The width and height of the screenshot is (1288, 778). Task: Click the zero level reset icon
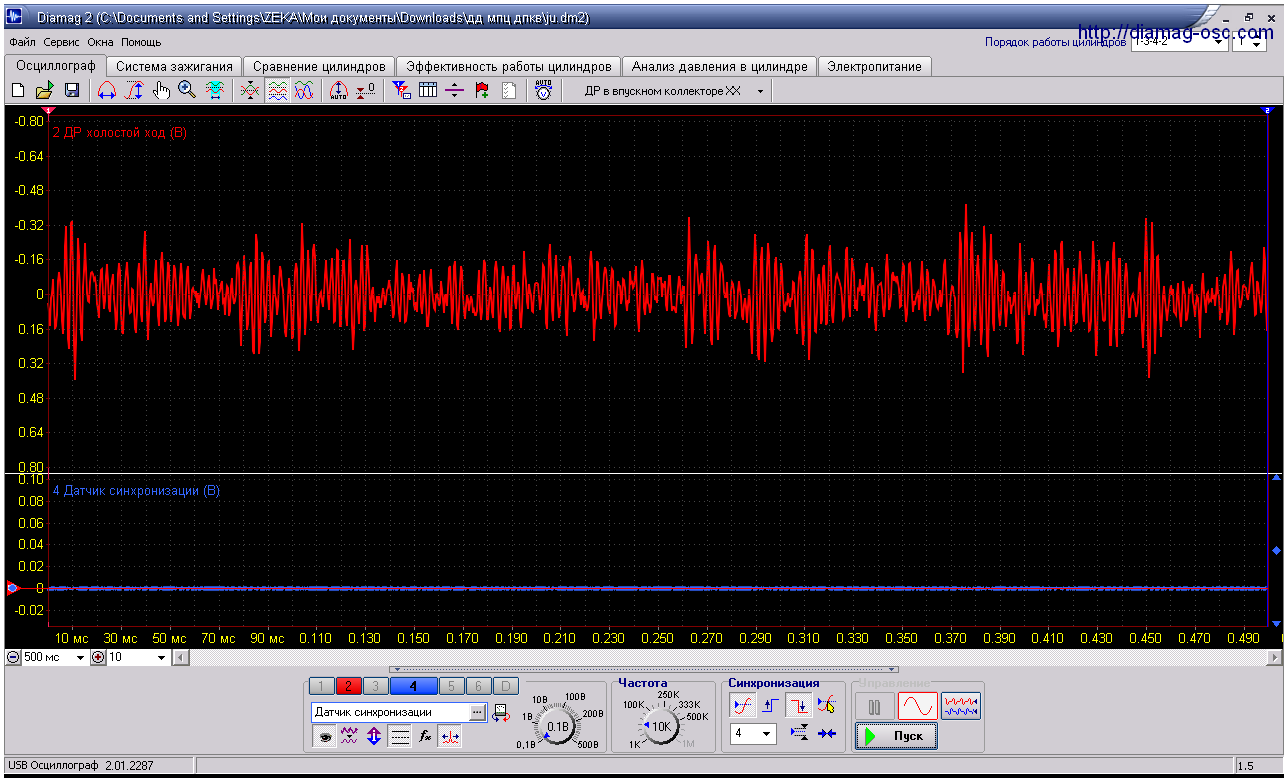click(366, 91)
